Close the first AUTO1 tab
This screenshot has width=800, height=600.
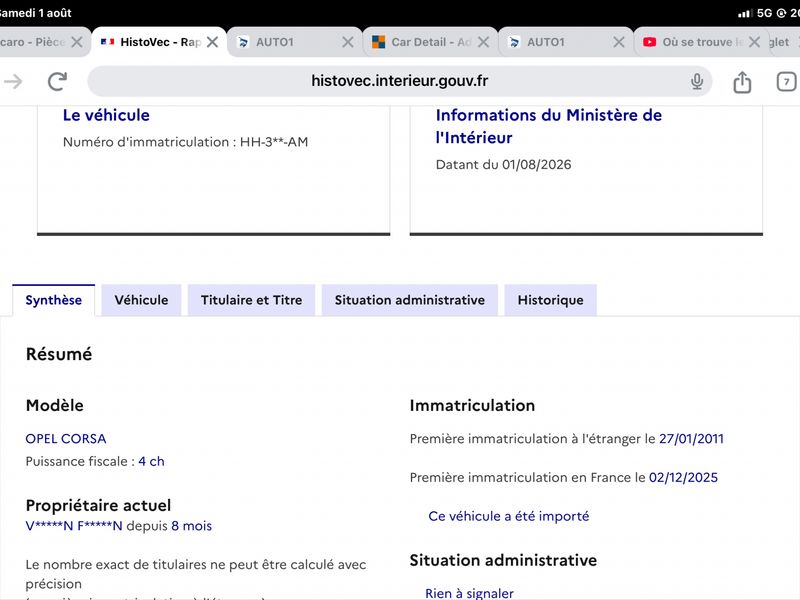click(348, 42)
